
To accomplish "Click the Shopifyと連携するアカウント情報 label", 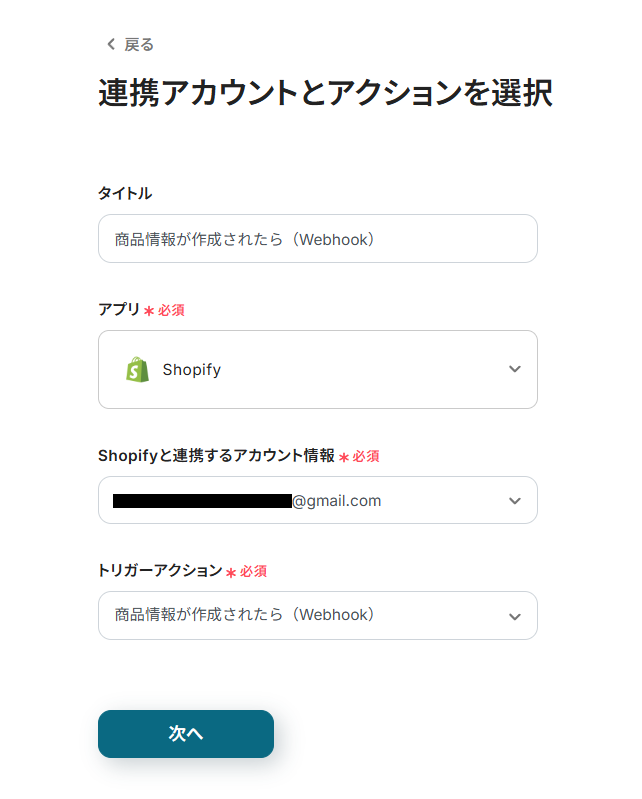I will click(x=216, y=456).
